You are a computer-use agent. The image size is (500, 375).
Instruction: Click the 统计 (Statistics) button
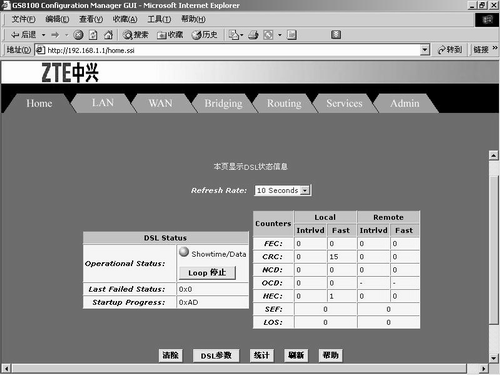(x=262, y=355)
